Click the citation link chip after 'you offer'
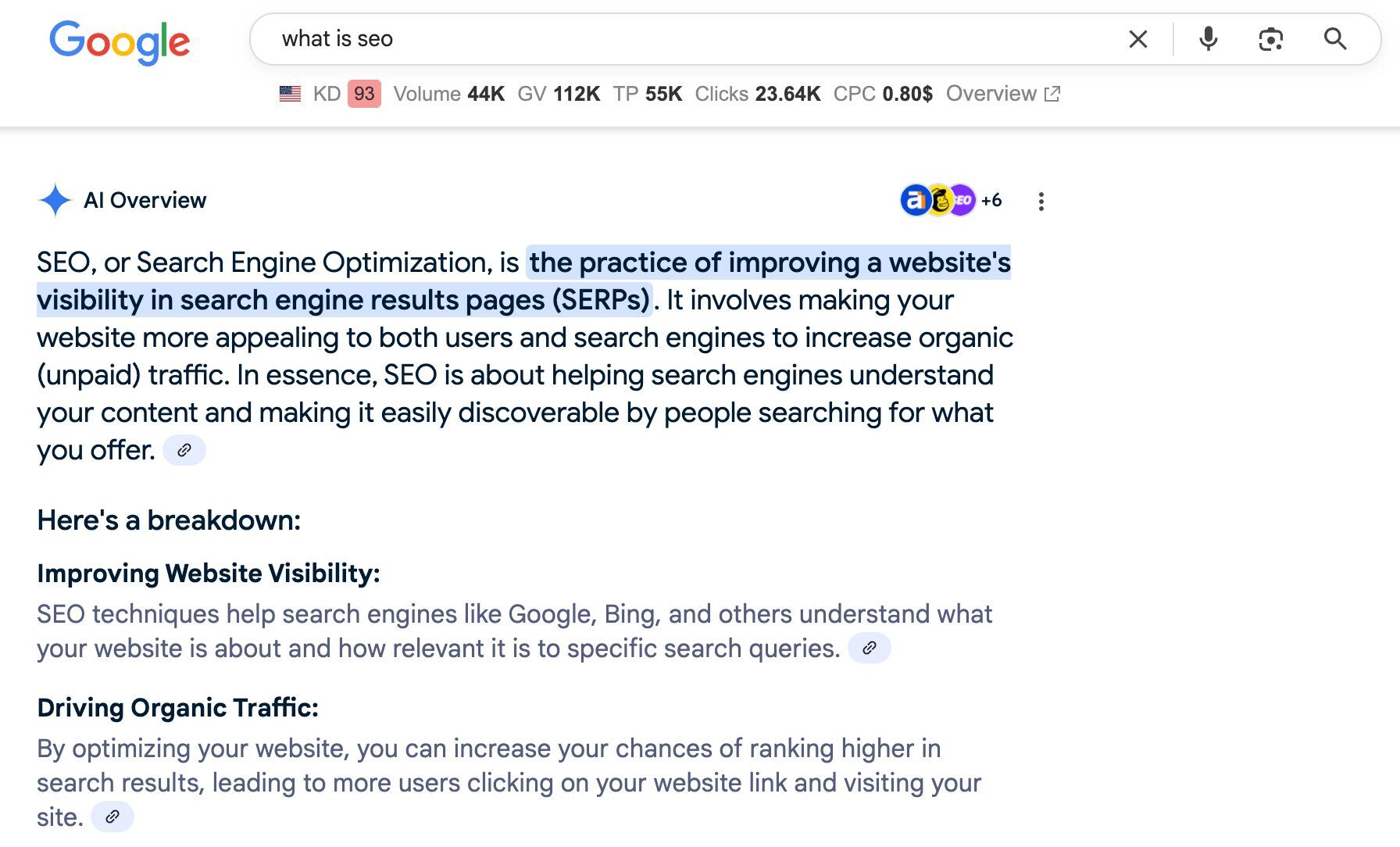 (x=184, y=450)
